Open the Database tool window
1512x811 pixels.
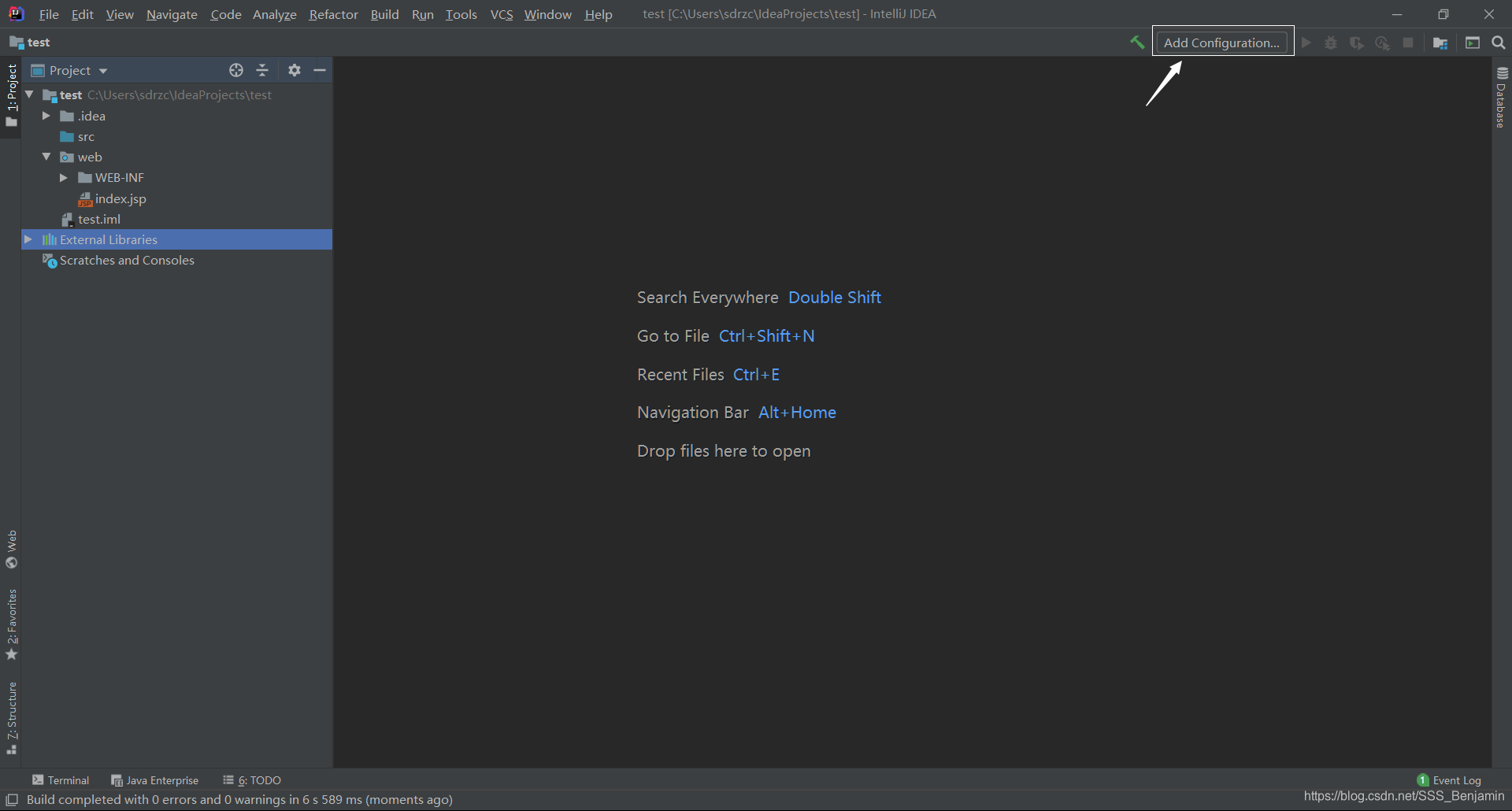(1502, 97)
